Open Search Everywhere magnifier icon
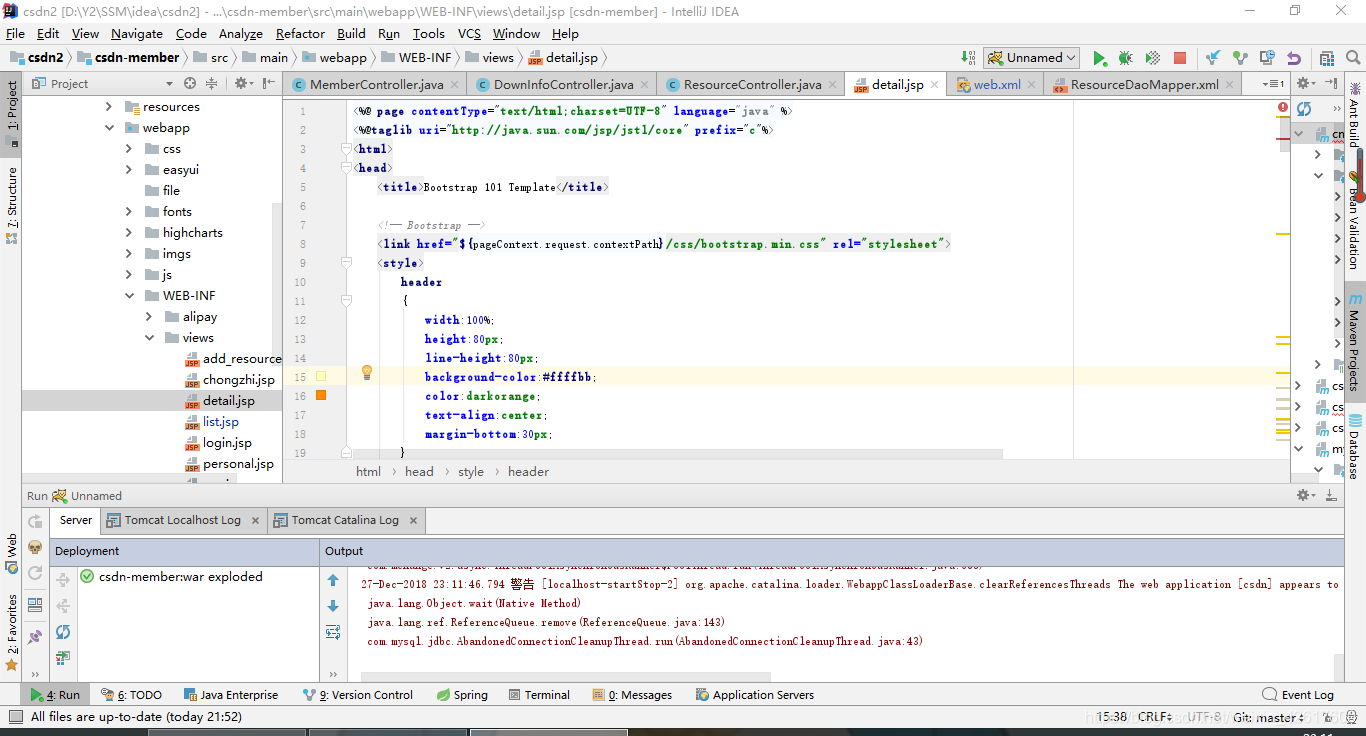Screen dimensions: 1366x736 [1353, 58]
